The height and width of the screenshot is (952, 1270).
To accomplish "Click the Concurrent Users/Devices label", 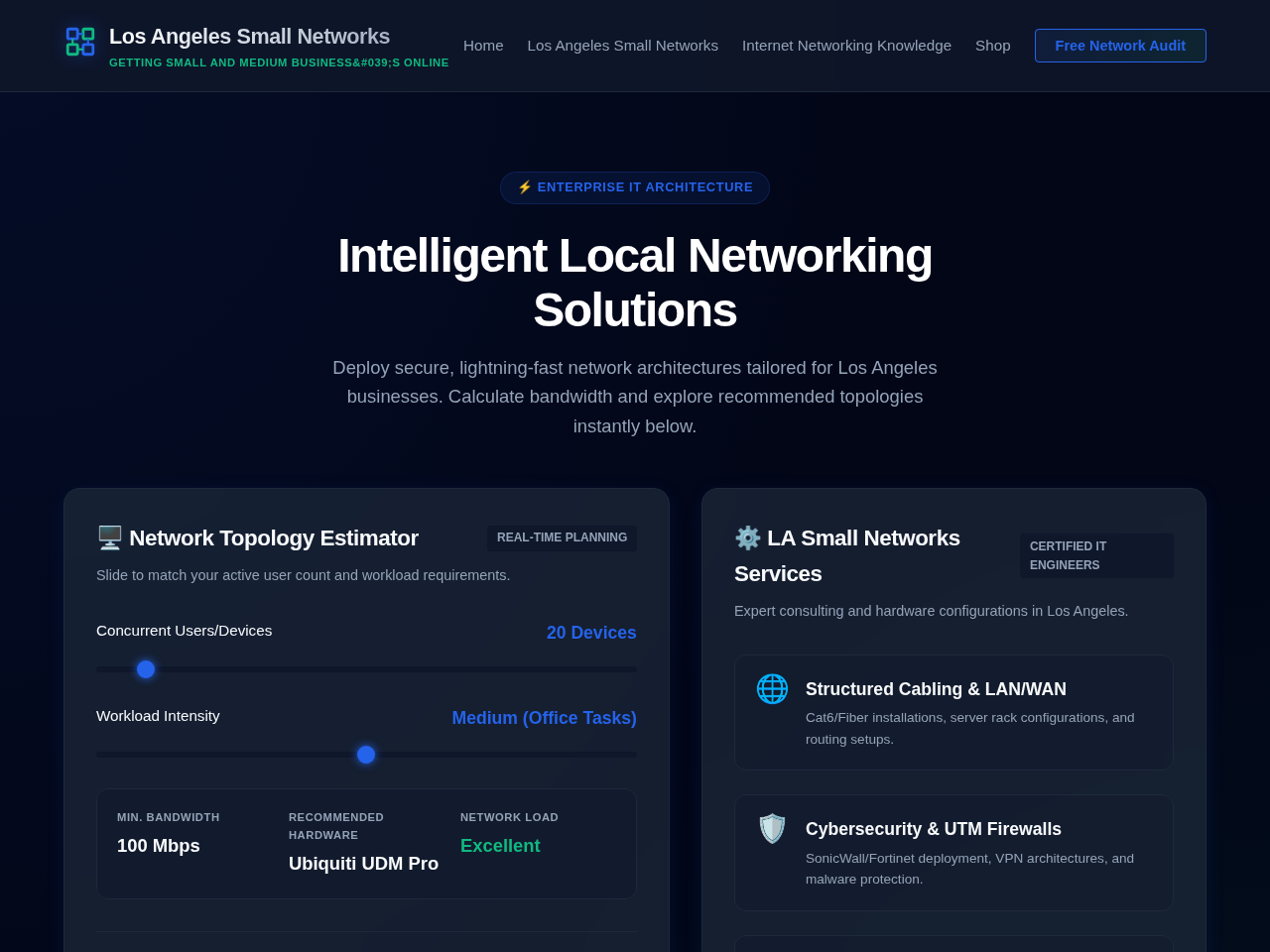I will [x=184, y=631].
